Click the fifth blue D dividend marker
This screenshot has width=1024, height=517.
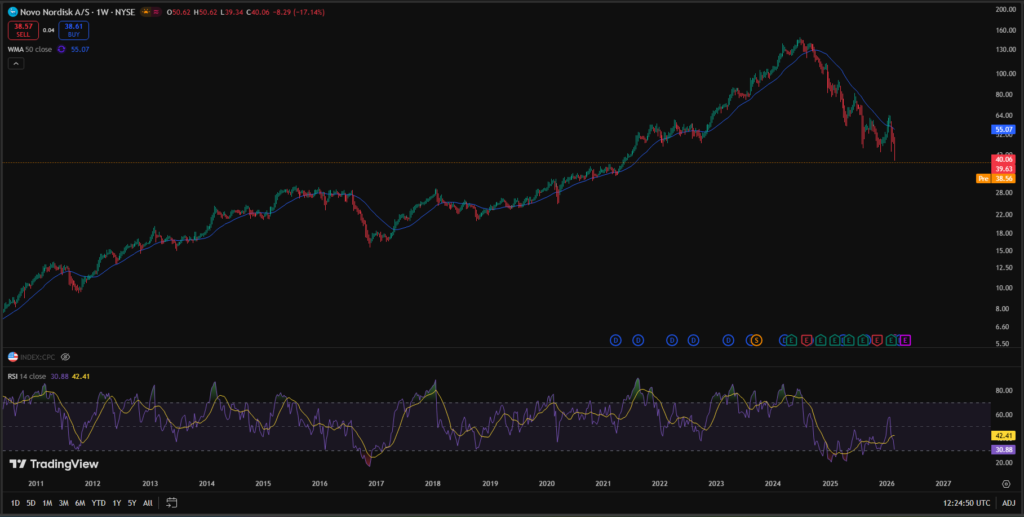pos(728,340)
